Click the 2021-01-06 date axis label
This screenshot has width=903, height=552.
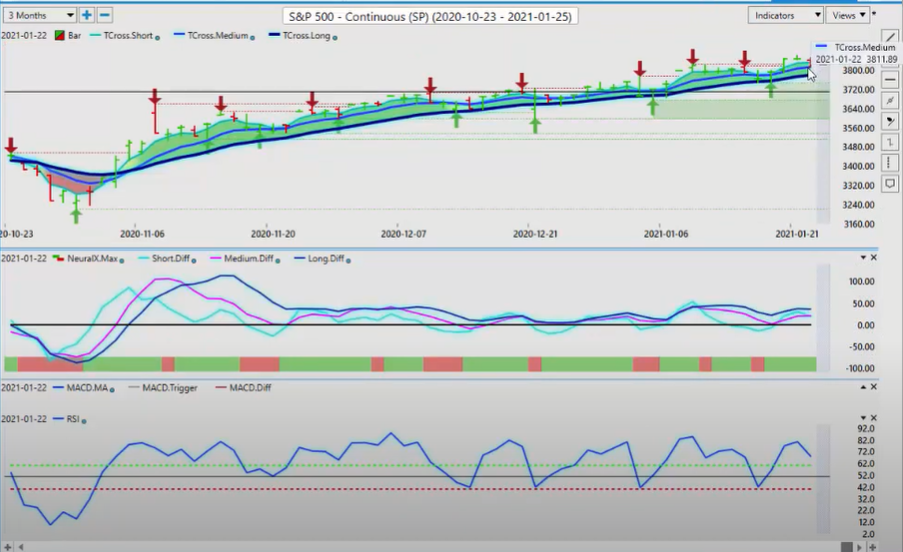coord(666,234)
